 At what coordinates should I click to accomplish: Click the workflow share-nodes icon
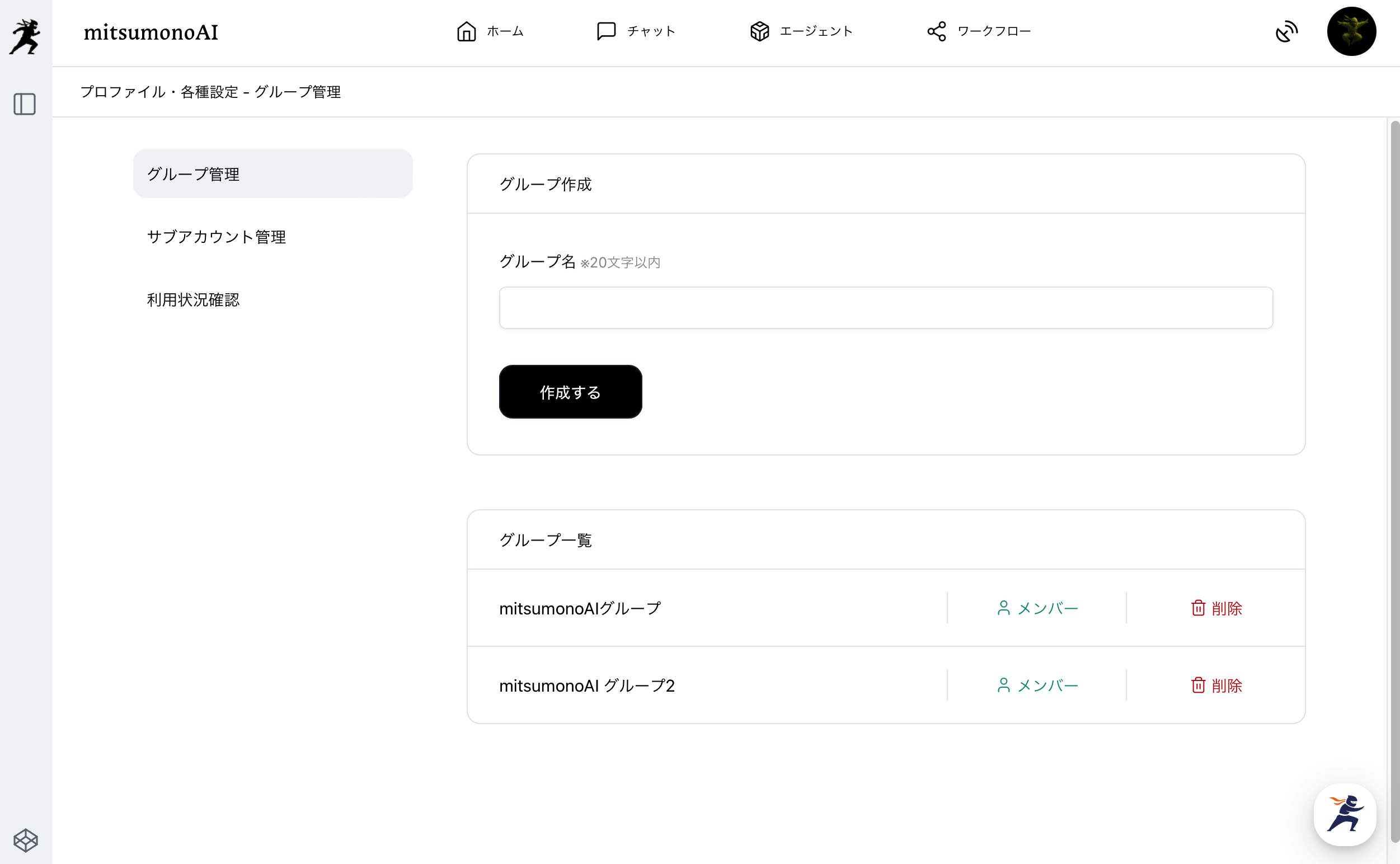(x=937, y=31)
